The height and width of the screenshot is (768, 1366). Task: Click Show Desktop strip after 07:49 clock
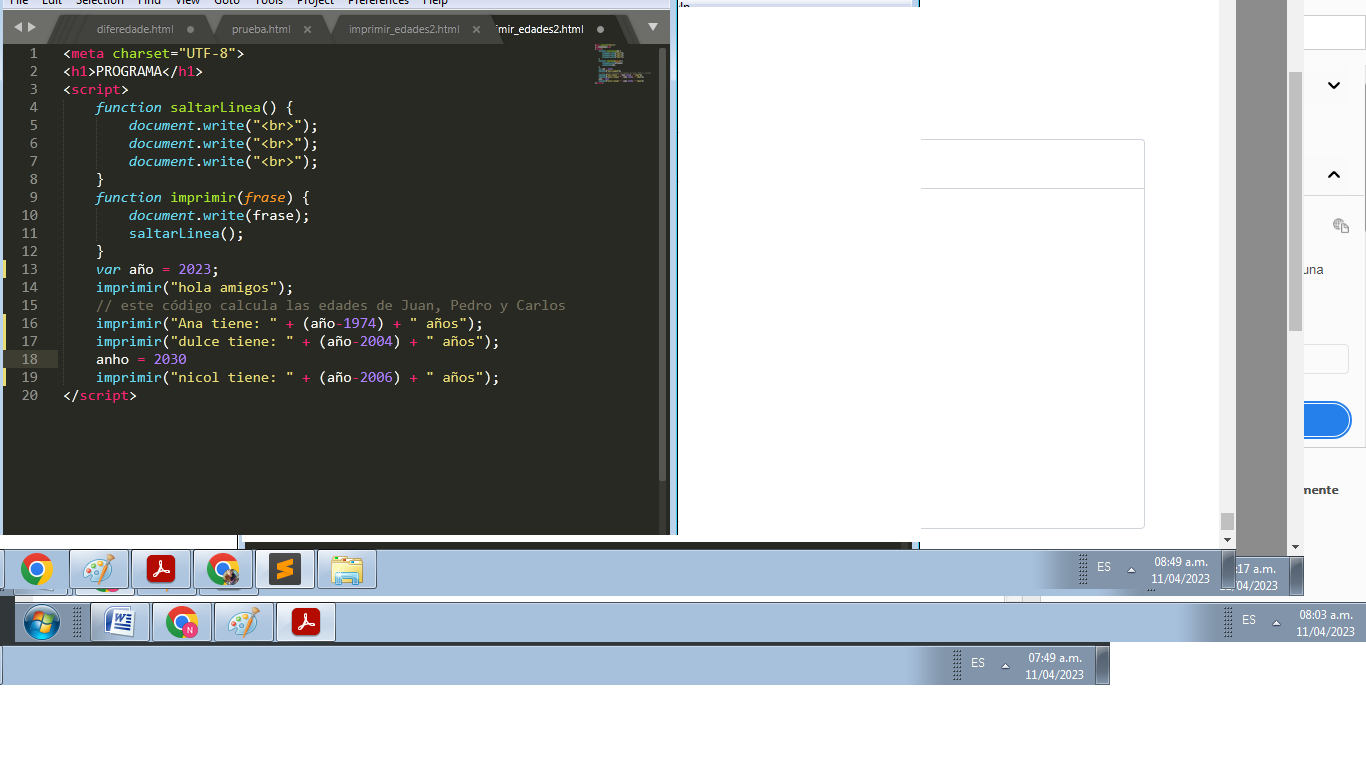[x=1103, y=665]
